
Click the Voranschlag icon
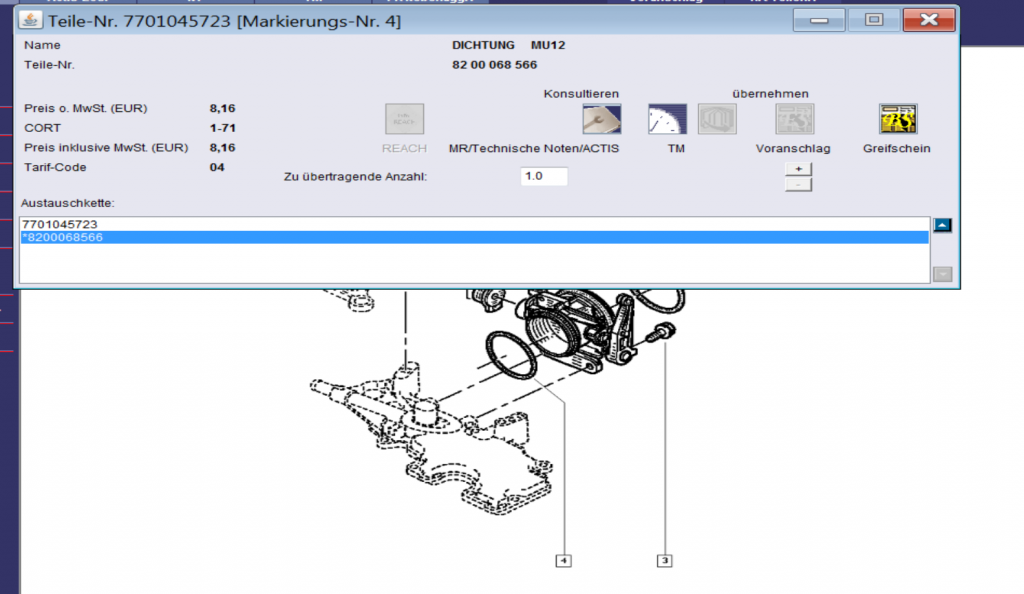[x=795, y=119]
